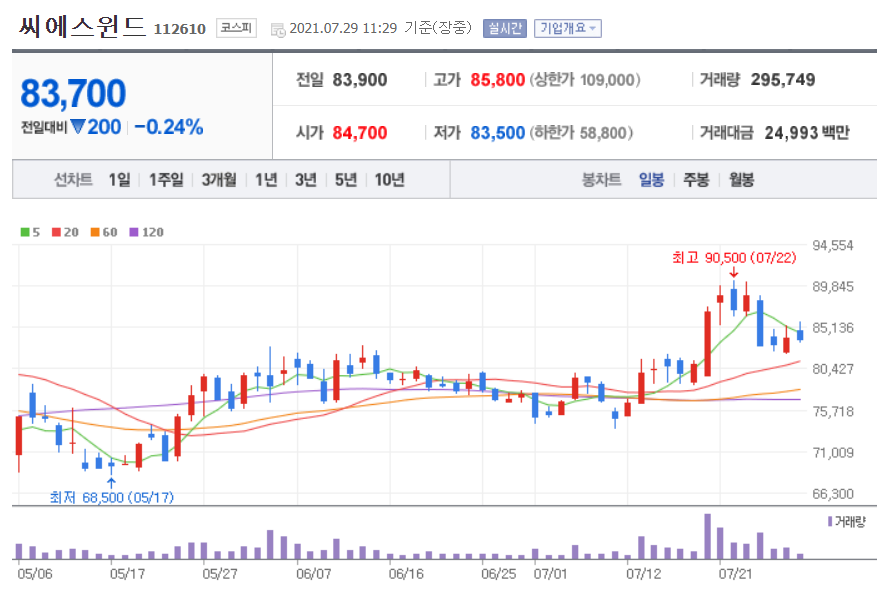Click the volume value 295,749
This screenshot has width=877, height=592.
[782, 80]
